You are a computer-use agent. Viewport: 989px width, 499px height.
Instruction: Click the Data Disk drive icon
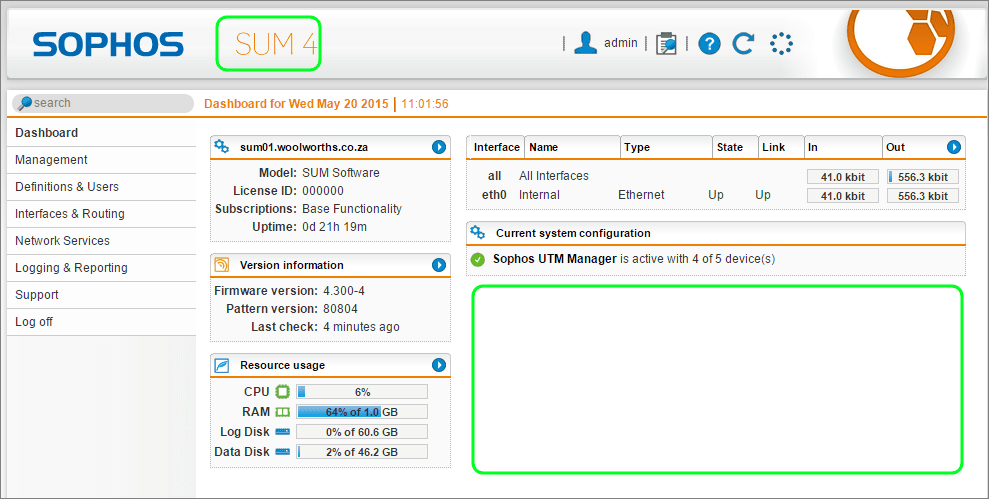[283, 452]
